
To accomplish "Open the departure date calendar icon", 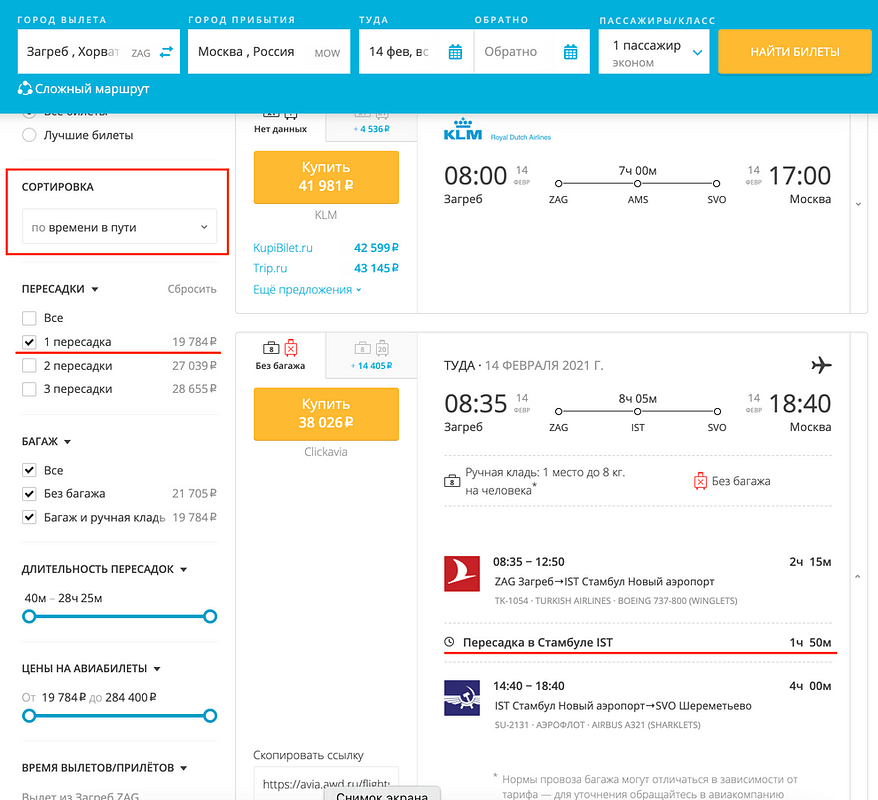I will point(455,52).
